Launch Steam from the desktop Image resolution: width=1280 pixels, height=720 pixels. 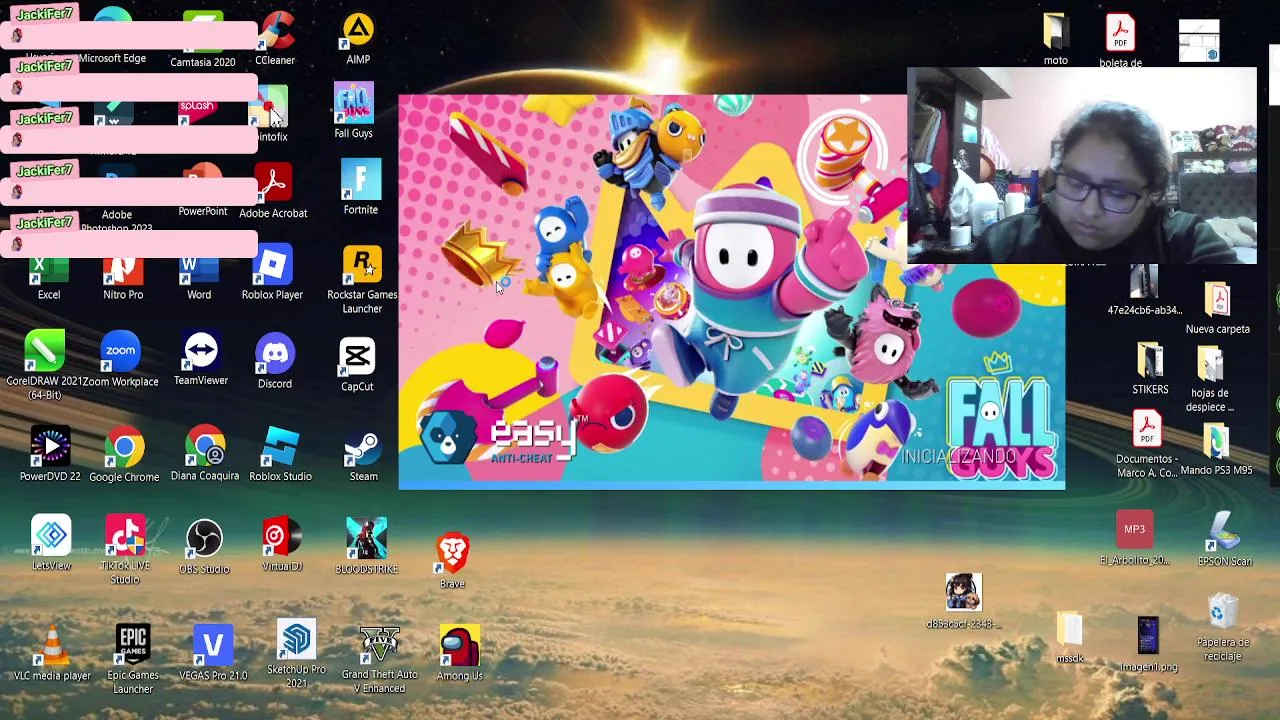[x=363, y=456]
